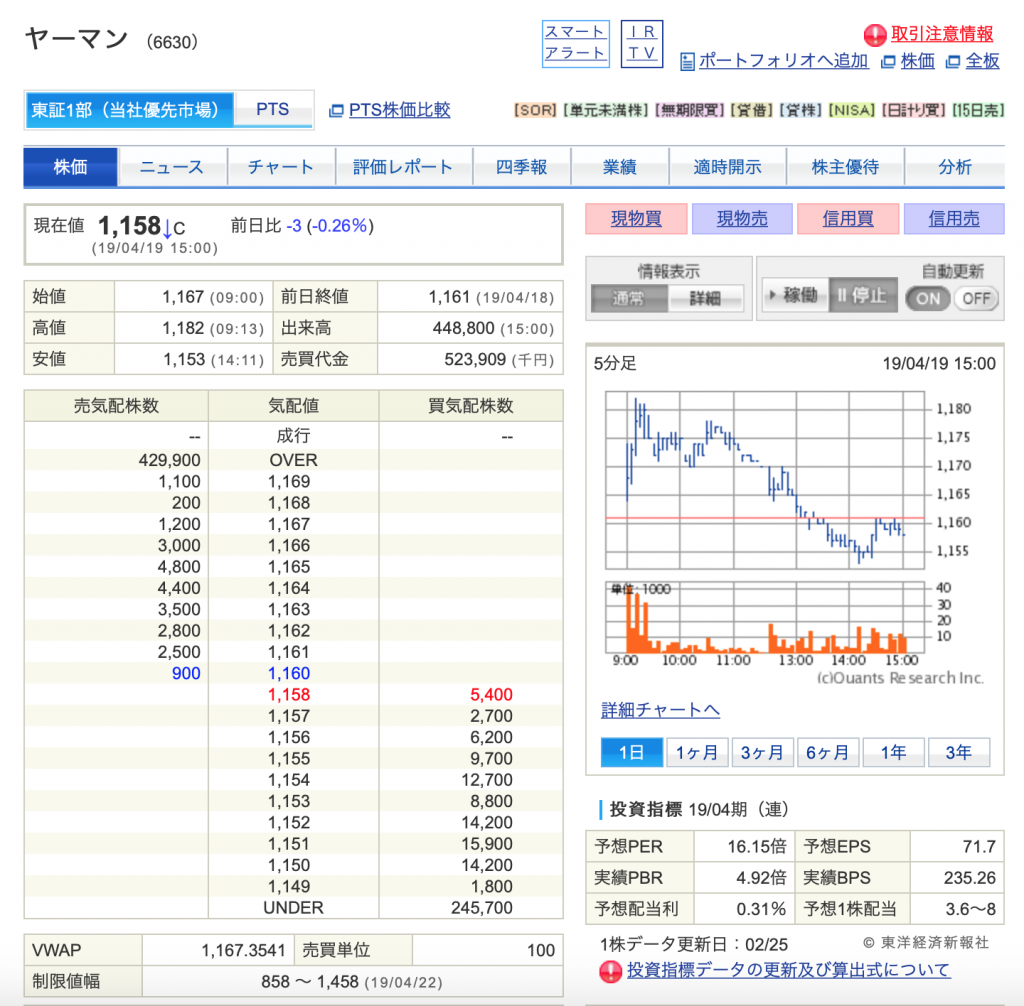Click the 現物買 button

[x=636, y=219]
